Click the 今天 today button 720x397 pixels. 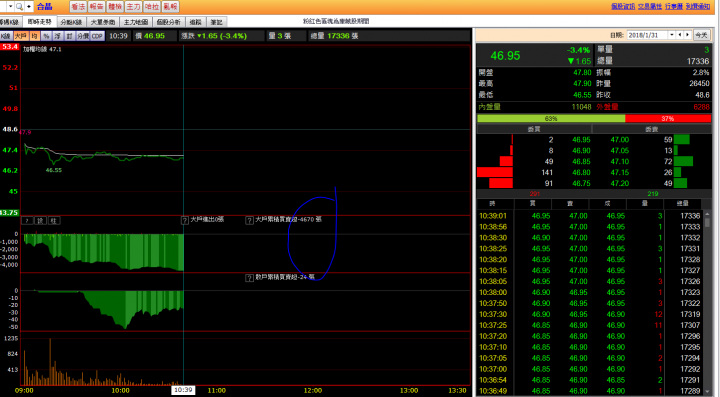(x=701, y=35)
